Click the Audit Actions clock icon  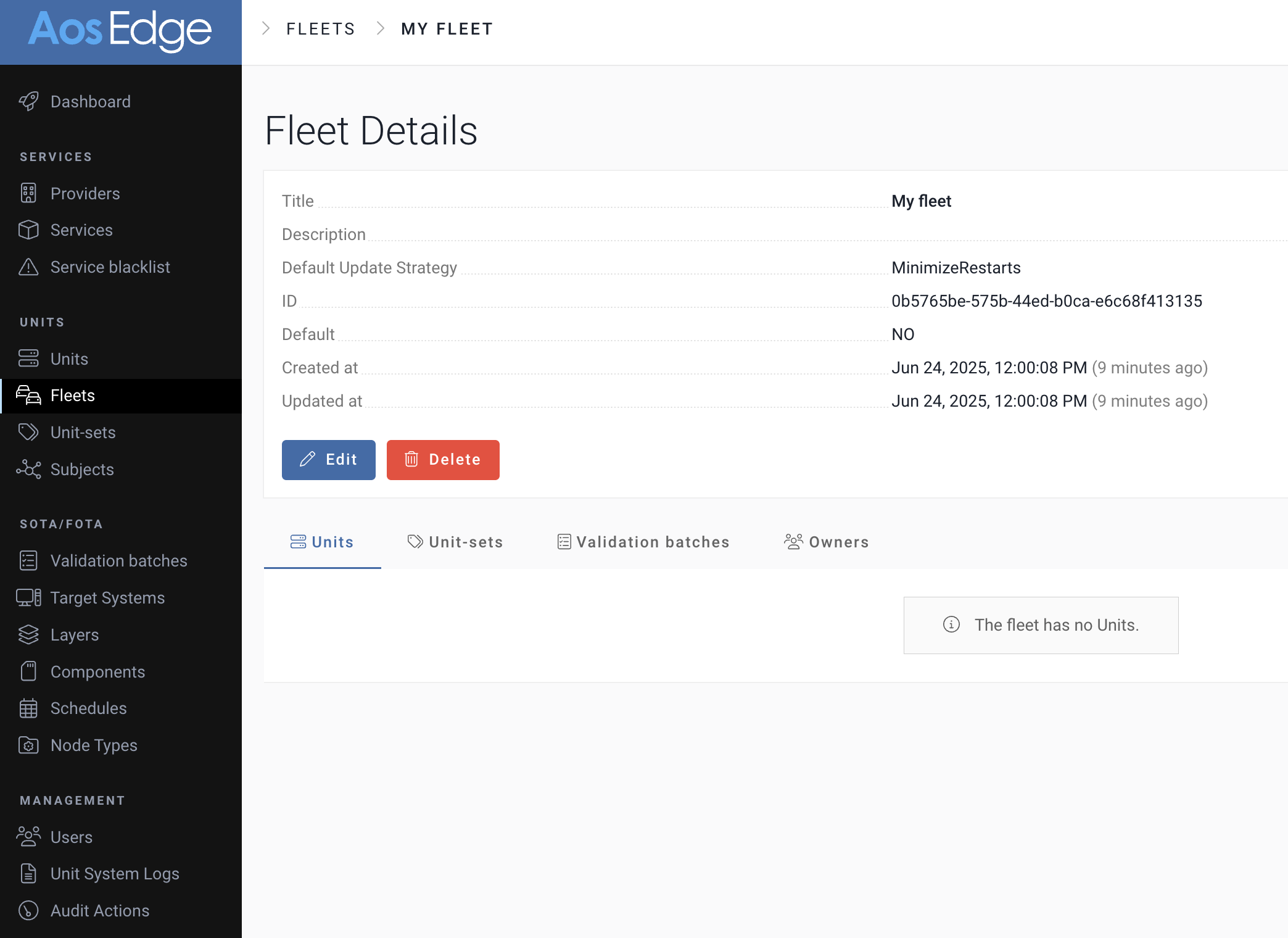(28, 910)
